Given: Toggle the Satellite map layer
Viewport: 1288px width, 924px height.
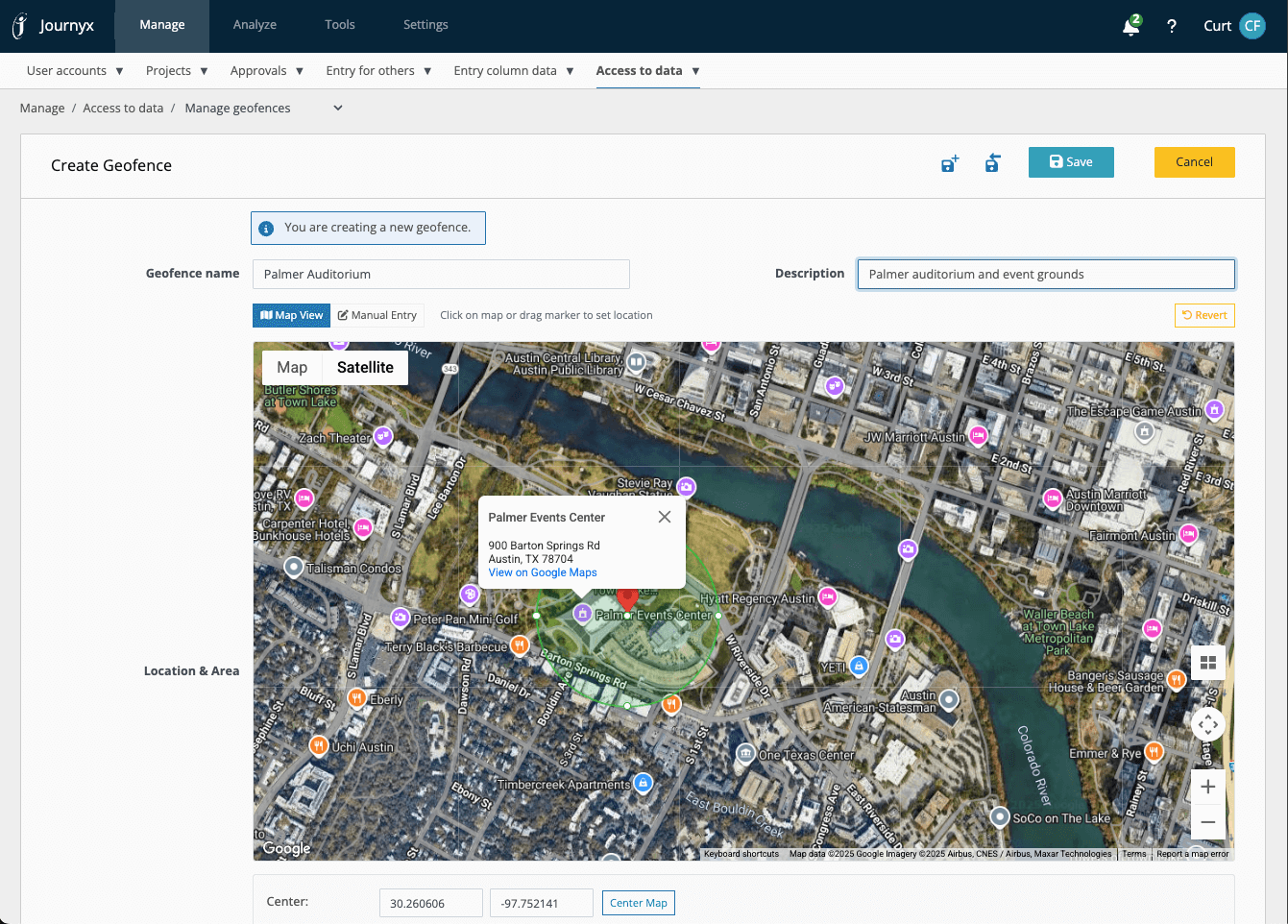Looking at the screenshot, I should coord(365,367).
